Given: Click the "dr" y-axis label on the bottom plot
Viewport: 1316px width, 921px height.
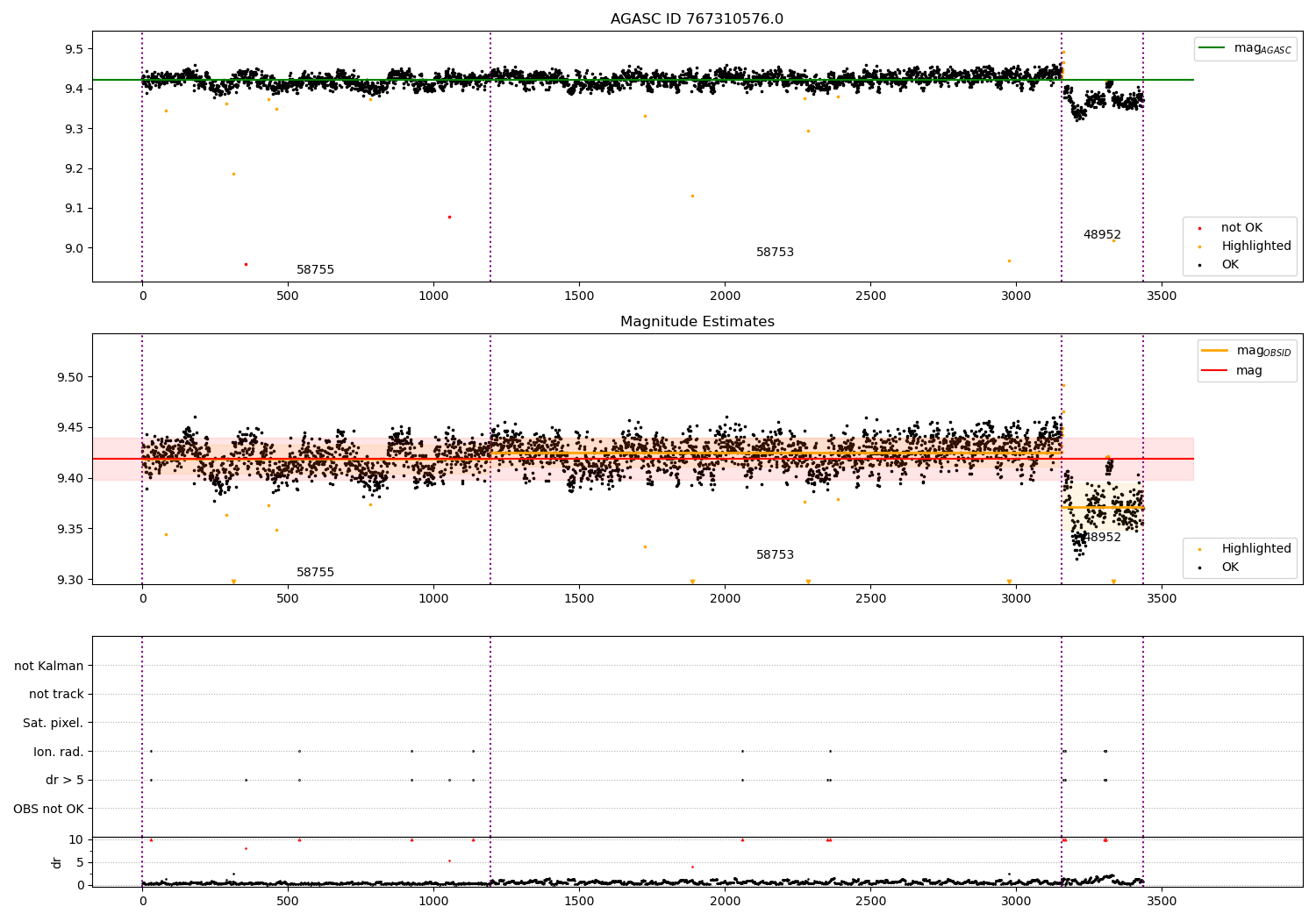Looking at the screenshot, I should pos(57,862).
